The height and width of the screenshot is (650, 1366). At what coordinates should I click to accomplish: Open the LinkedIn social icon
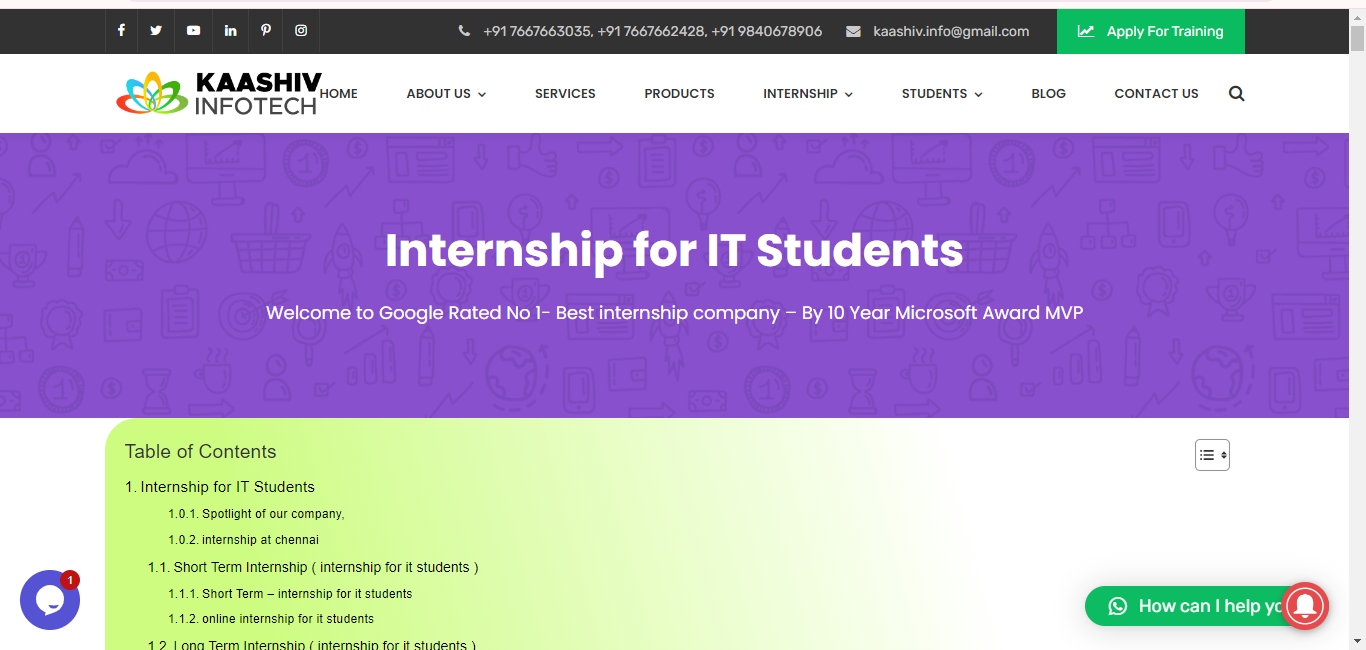[x=230, y=31]
